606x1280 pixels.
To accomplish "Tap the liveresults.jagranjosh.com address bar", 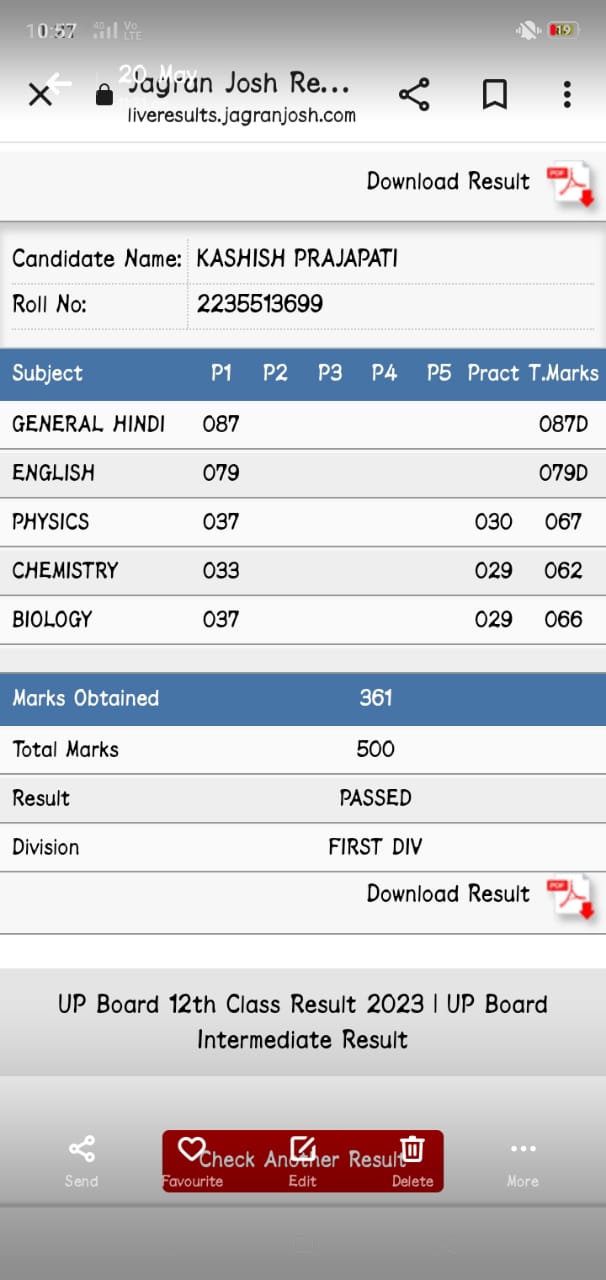I will (241, 115).
